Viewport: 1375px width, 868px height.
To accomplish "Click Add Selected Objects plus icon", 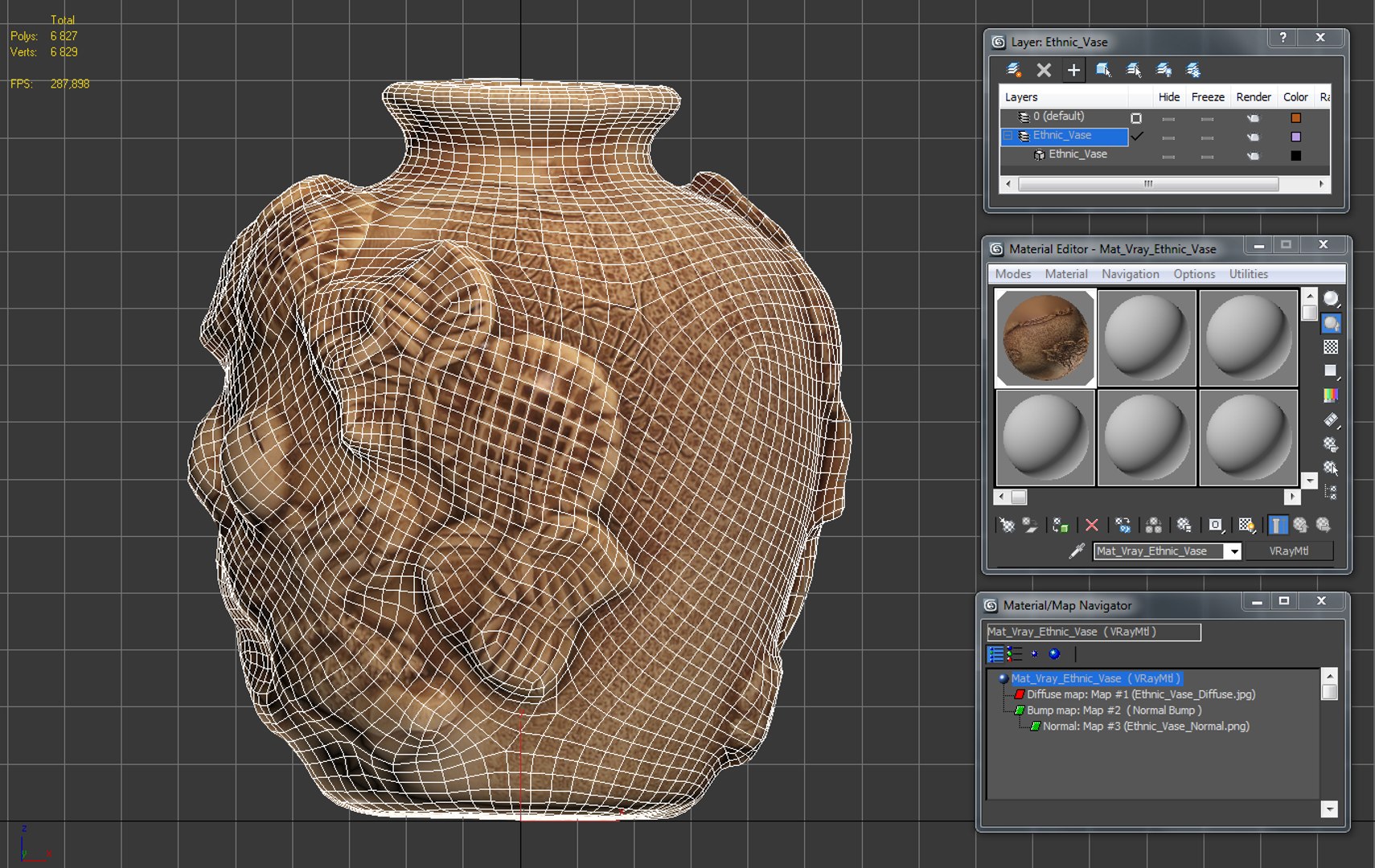I will [1073, 70].
